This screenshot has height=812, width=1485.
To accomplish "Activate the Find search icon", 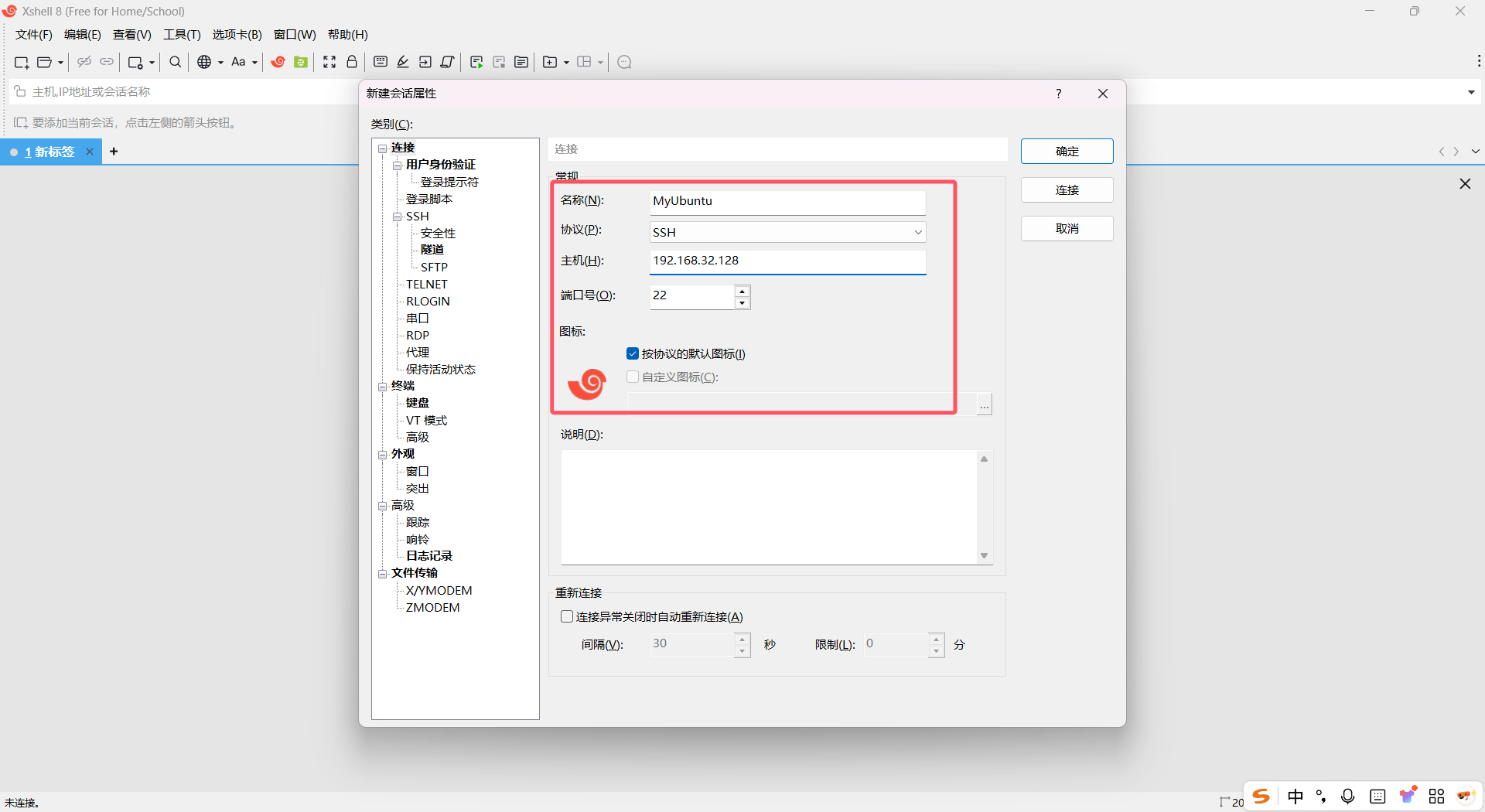I will click(175, 62).
